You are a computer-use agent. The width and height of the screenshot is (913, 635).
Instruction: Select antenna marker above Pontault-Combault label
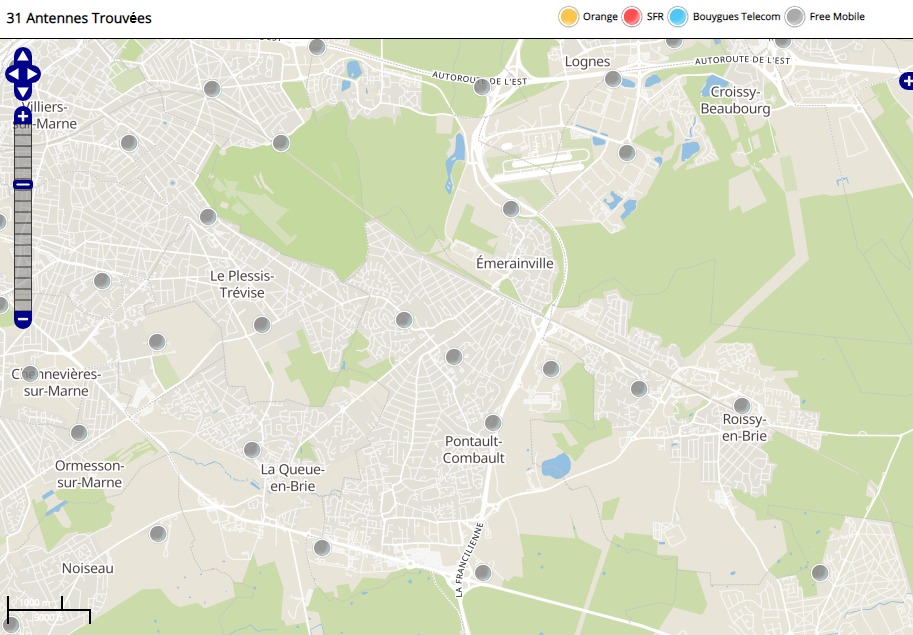tap(492, 423)
